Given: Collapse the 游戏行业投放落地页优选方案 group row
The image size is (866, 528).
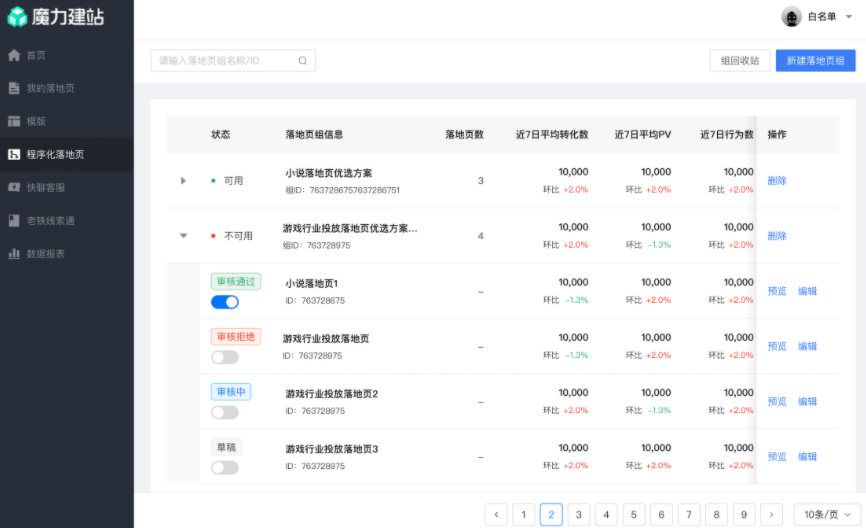Looking at the screenshot, I should 183,236.
